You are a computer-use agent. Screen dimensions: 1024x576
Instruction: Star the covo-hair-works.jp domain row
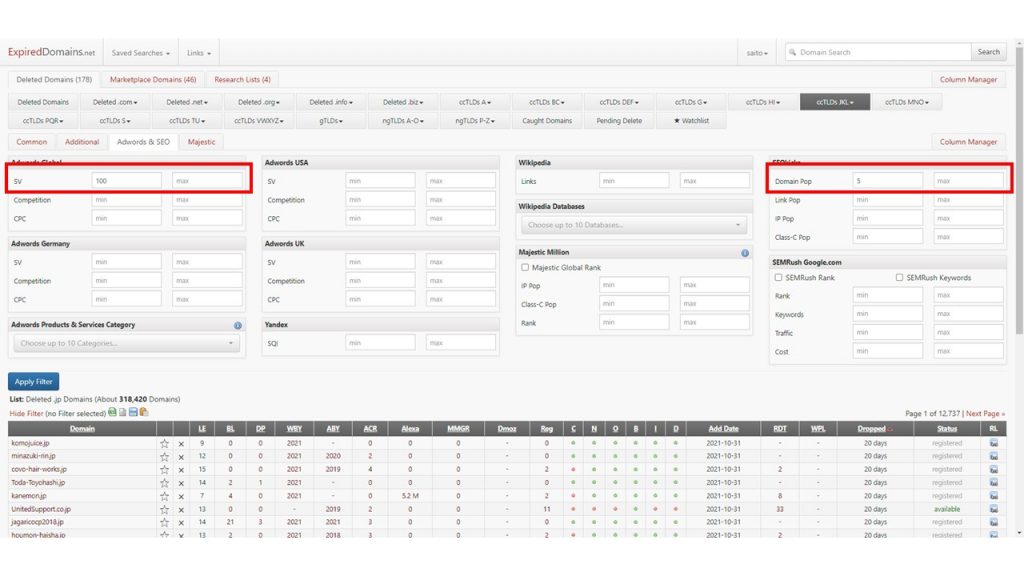(x=165, y=470)
